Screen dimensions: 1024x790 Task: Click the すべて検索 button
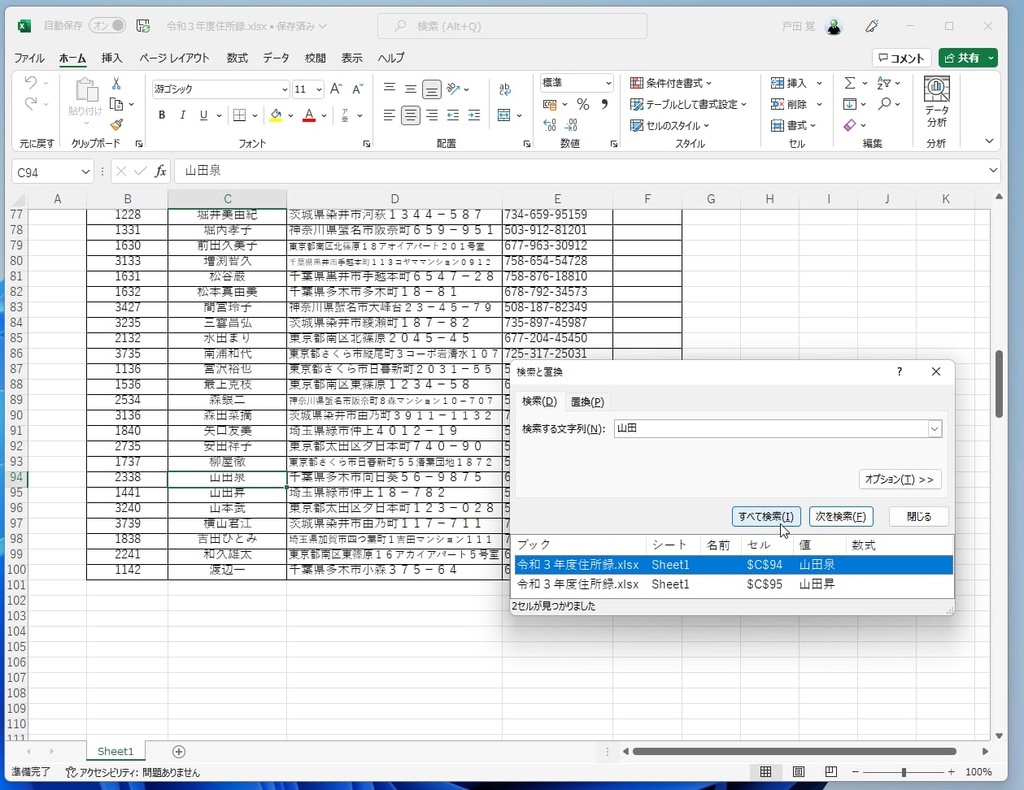(x=766, y=517)
